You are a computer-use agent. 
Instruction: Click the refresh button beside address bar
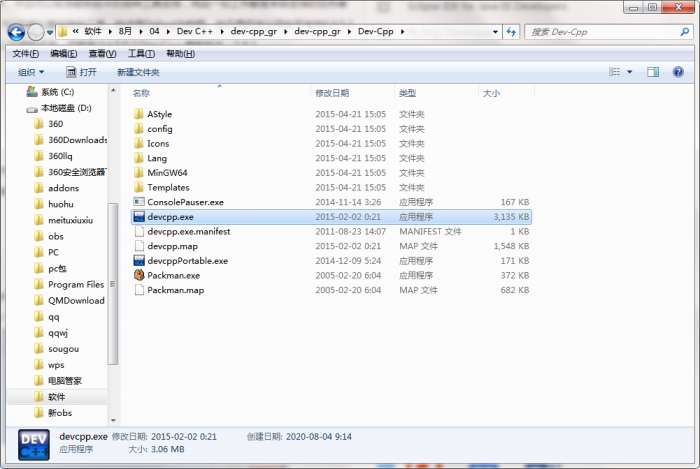click(511, 32)
